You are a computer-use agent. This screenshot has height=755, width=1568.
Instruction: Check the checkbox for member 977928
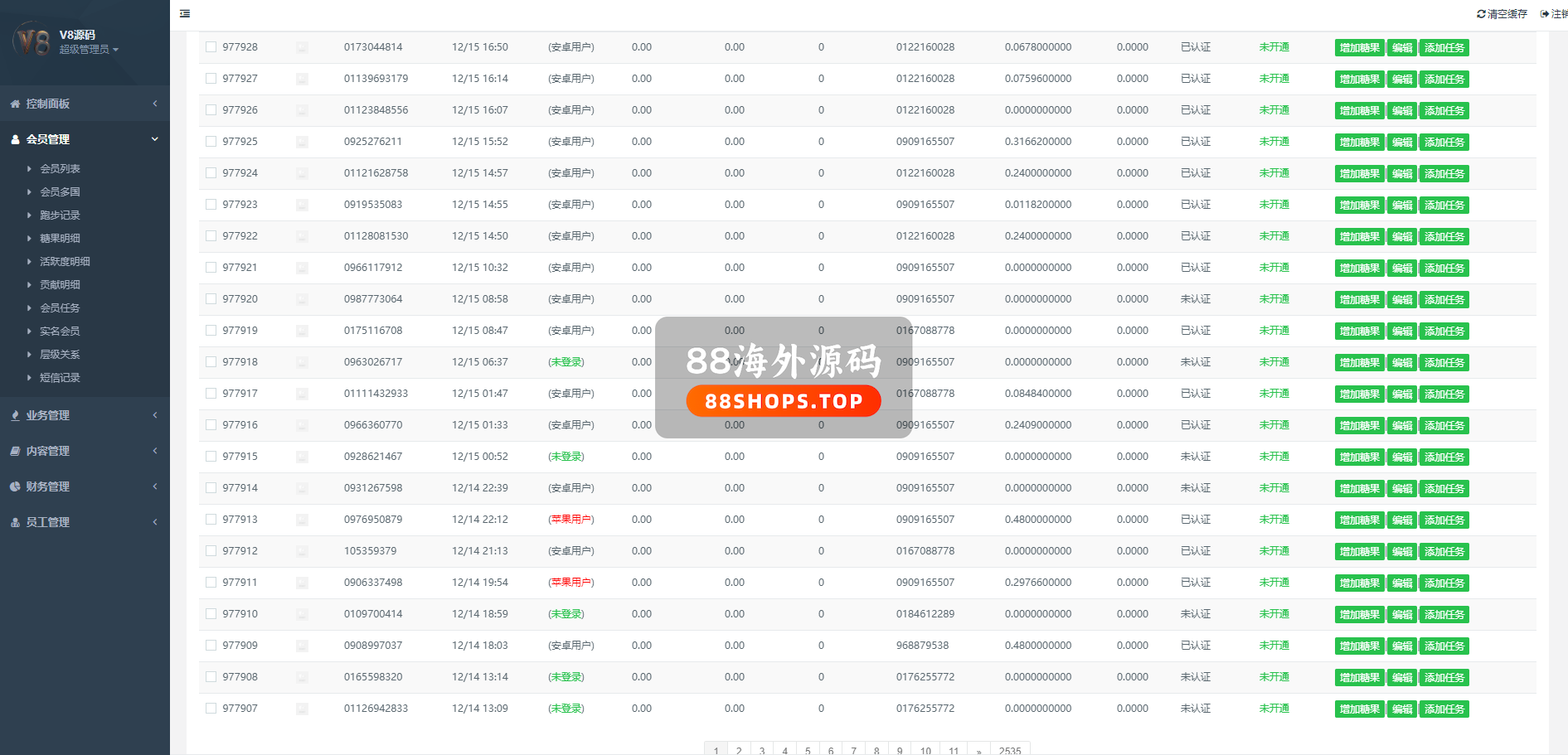(x=211, y=47)
